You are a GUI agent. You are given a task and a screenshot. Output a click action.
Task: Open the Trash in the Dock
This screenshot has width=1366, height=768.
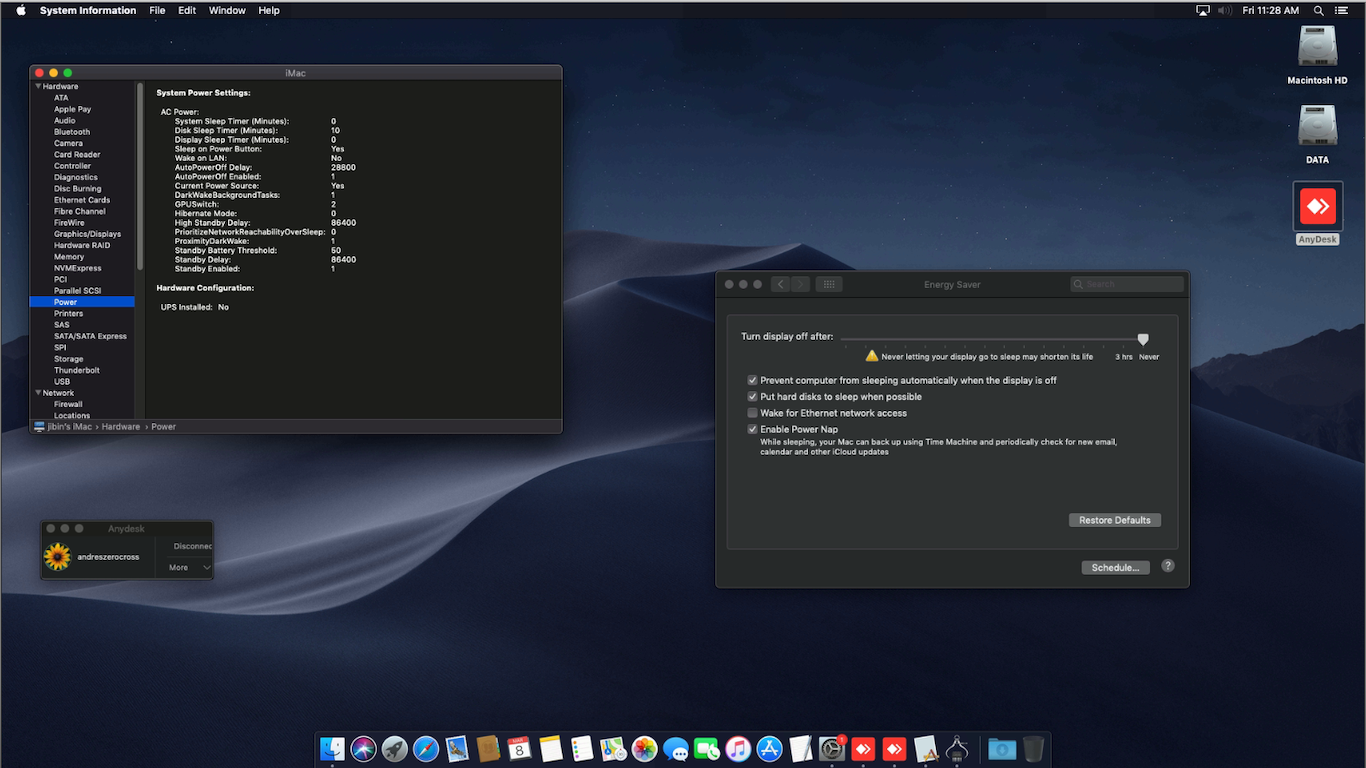click(1033, 748)
